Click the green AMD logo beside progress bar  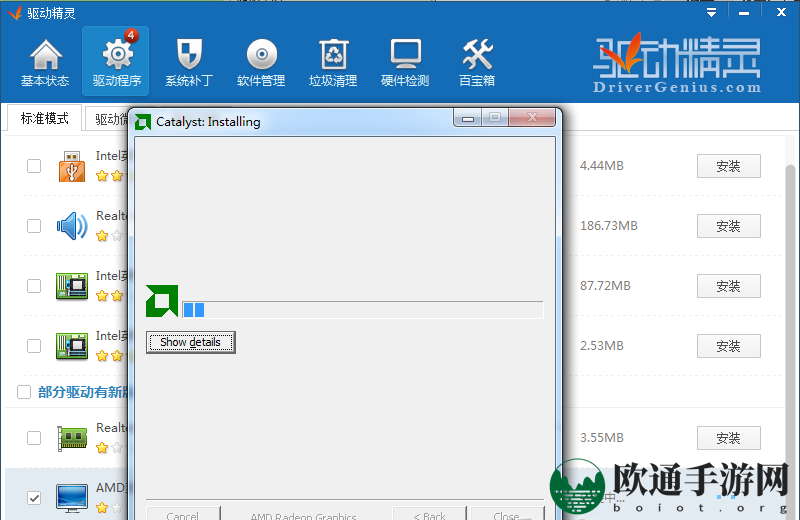(162, 301)
